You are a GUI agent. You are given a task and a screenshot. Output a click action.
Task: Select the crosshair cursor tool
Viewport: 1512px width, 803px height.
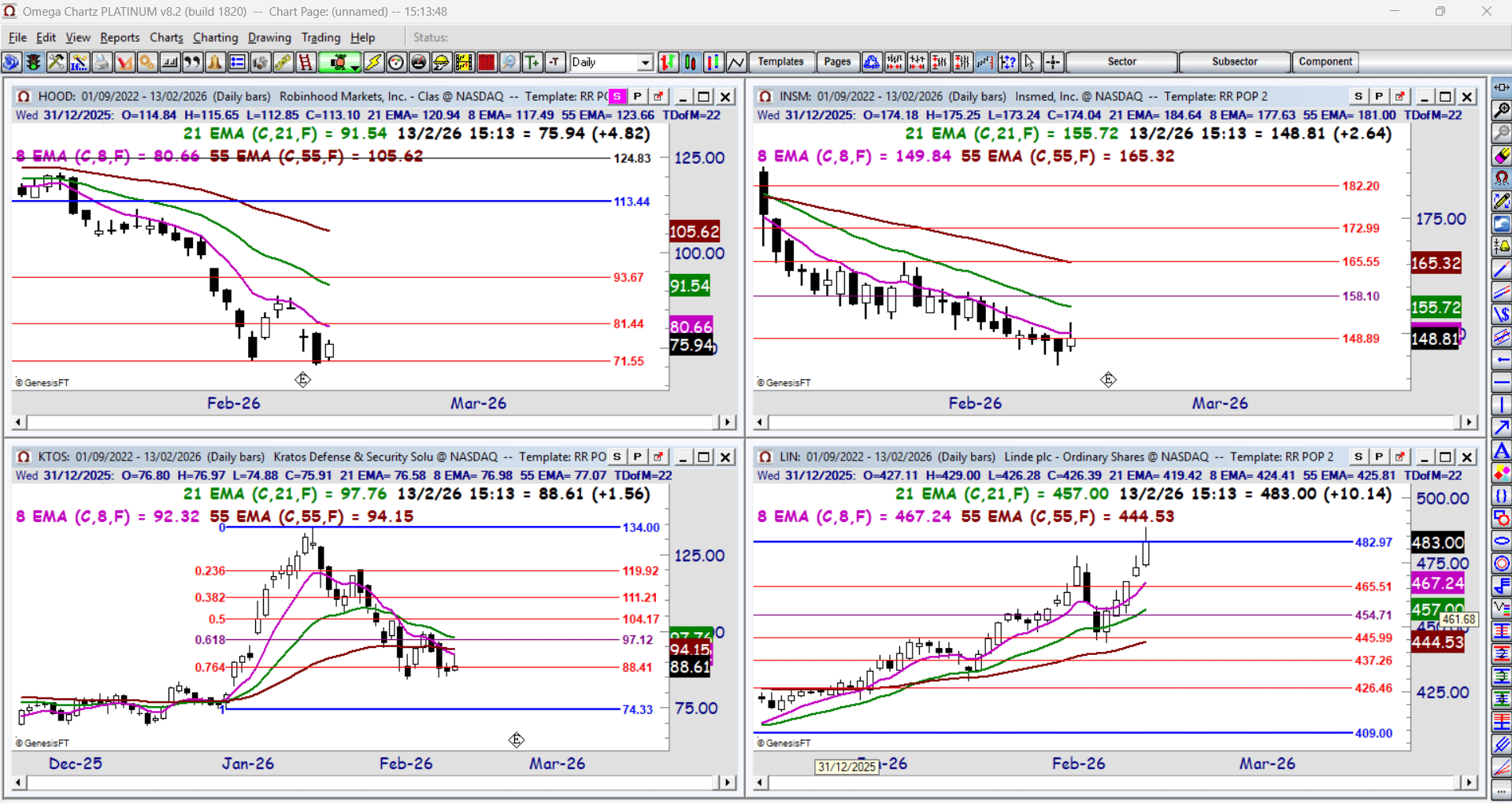(x=1053, y=62)
